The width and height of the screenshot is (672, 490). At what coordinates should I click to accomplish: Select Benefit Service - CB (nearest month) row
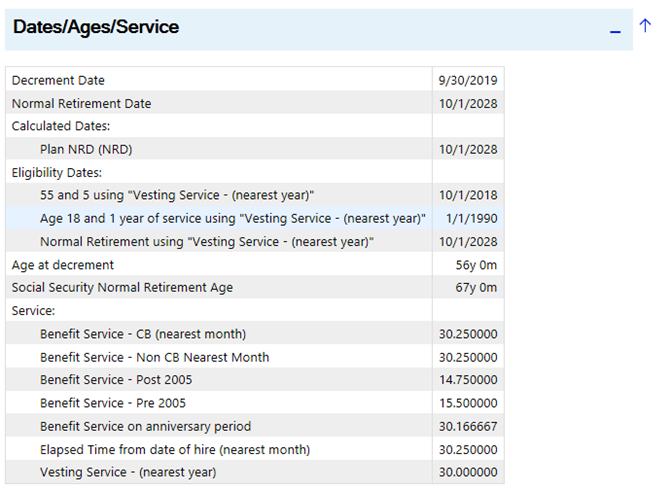click(255, 334)
